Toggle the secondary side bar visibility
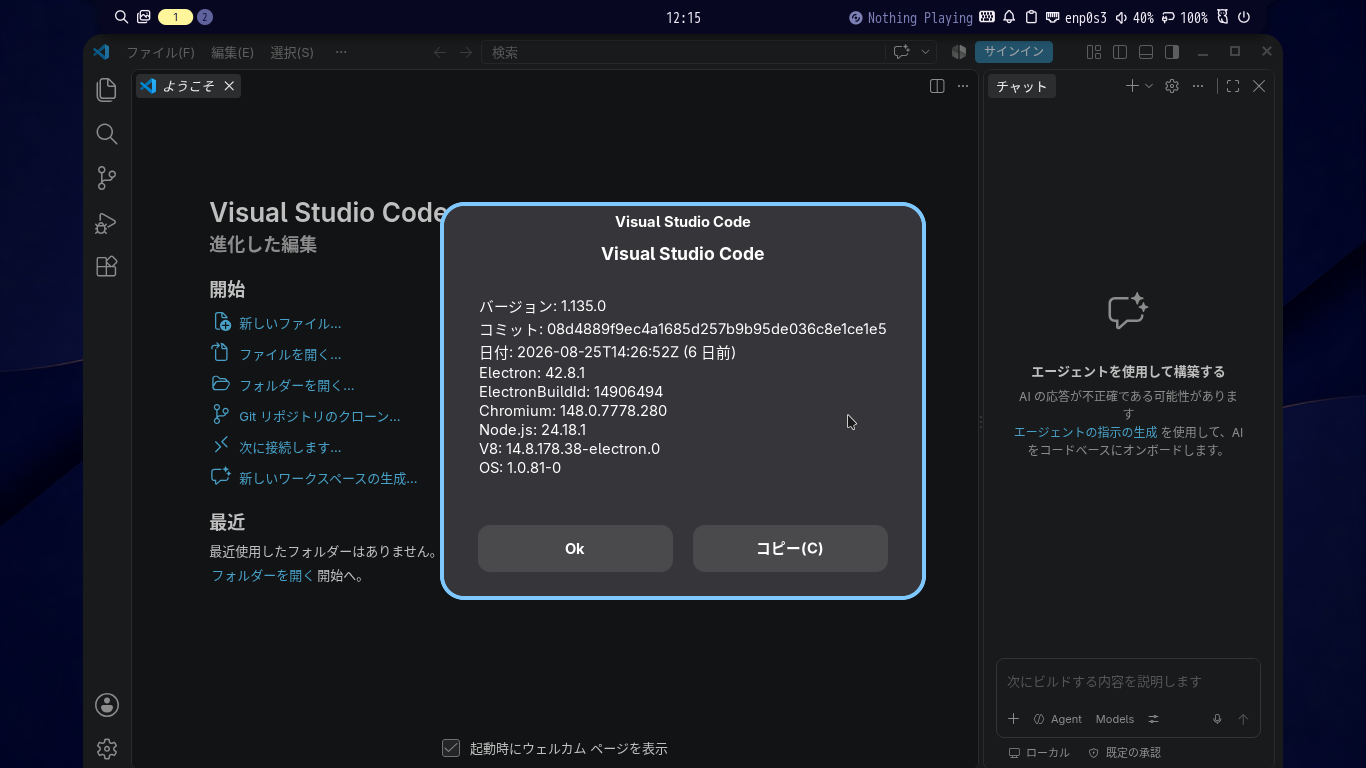Image resolution: width=1366 pixels, height=768 pixels. (1172, 52)
